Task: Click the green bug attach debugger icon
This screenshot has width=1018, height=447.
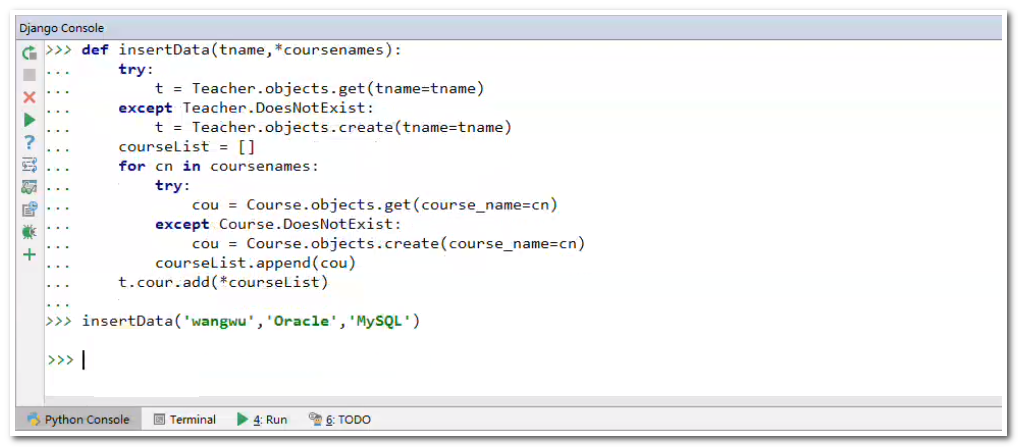Action: pos(29,232)
